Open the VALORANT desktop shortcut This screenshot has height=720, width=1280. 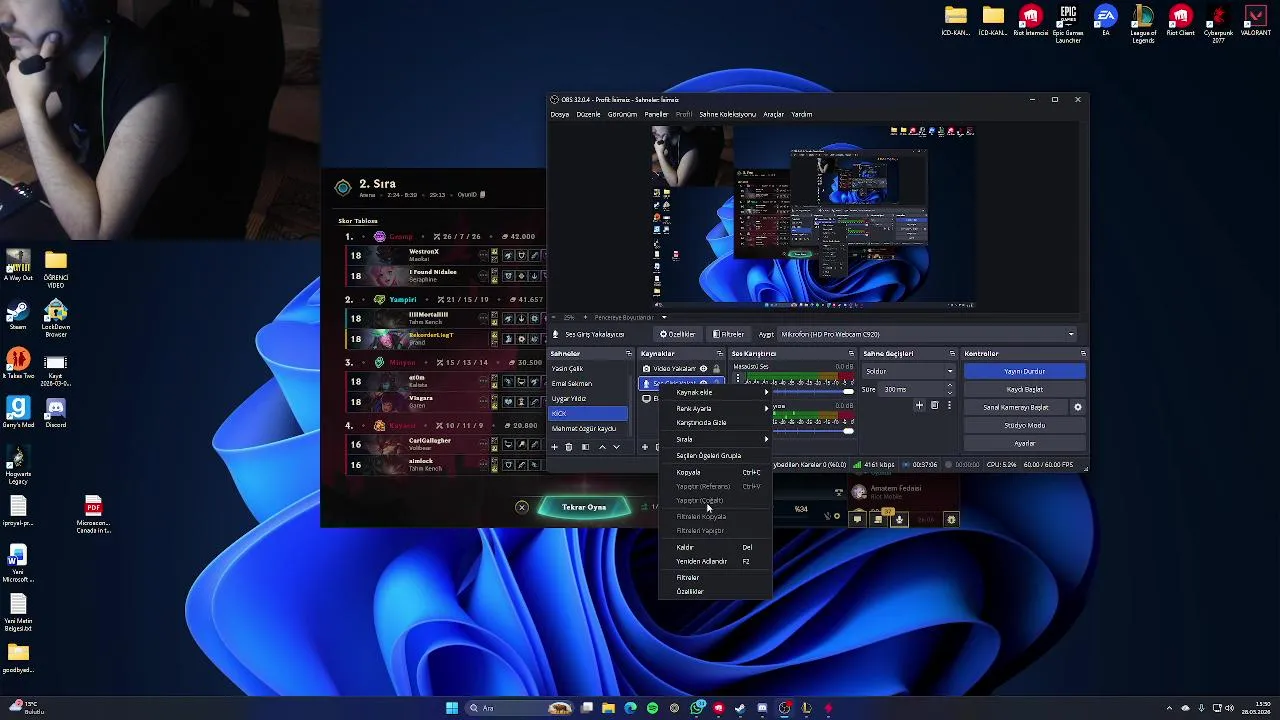[x=1256, y=22]
